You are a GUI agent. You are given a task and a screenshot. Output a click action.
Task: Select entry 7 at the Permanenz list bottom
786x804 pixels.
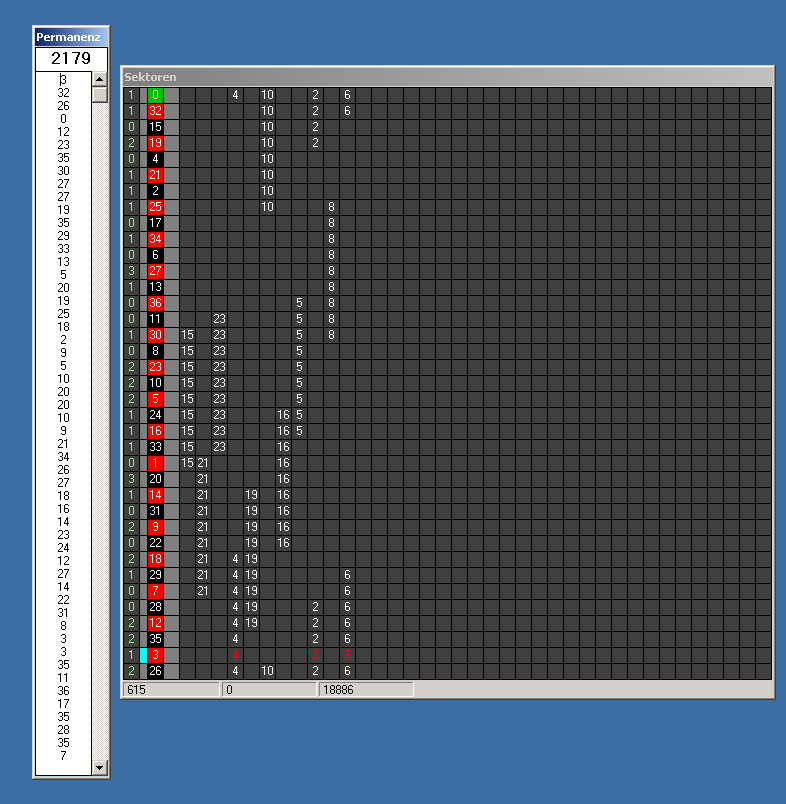coord(63,756)
